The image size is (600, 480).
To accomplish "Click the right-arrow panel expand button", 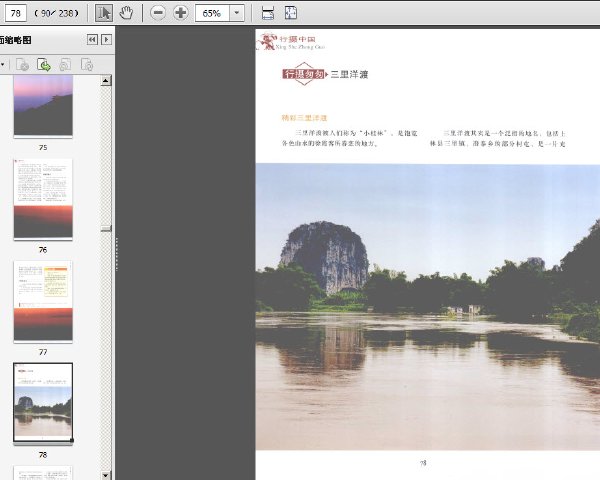I will tap(106, 40).
